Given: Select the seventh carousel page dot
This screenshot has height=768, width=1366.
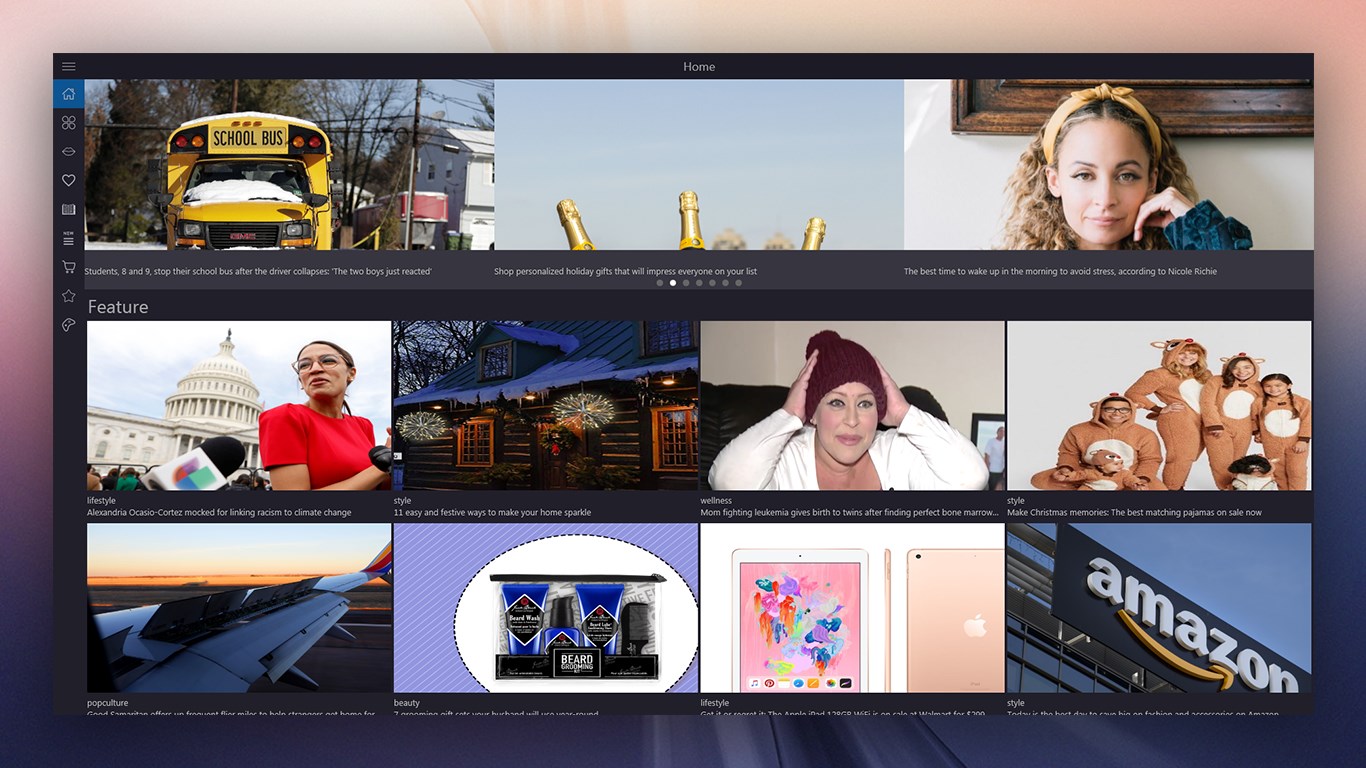Looking at the screenshot, I should tap(738, 283).
